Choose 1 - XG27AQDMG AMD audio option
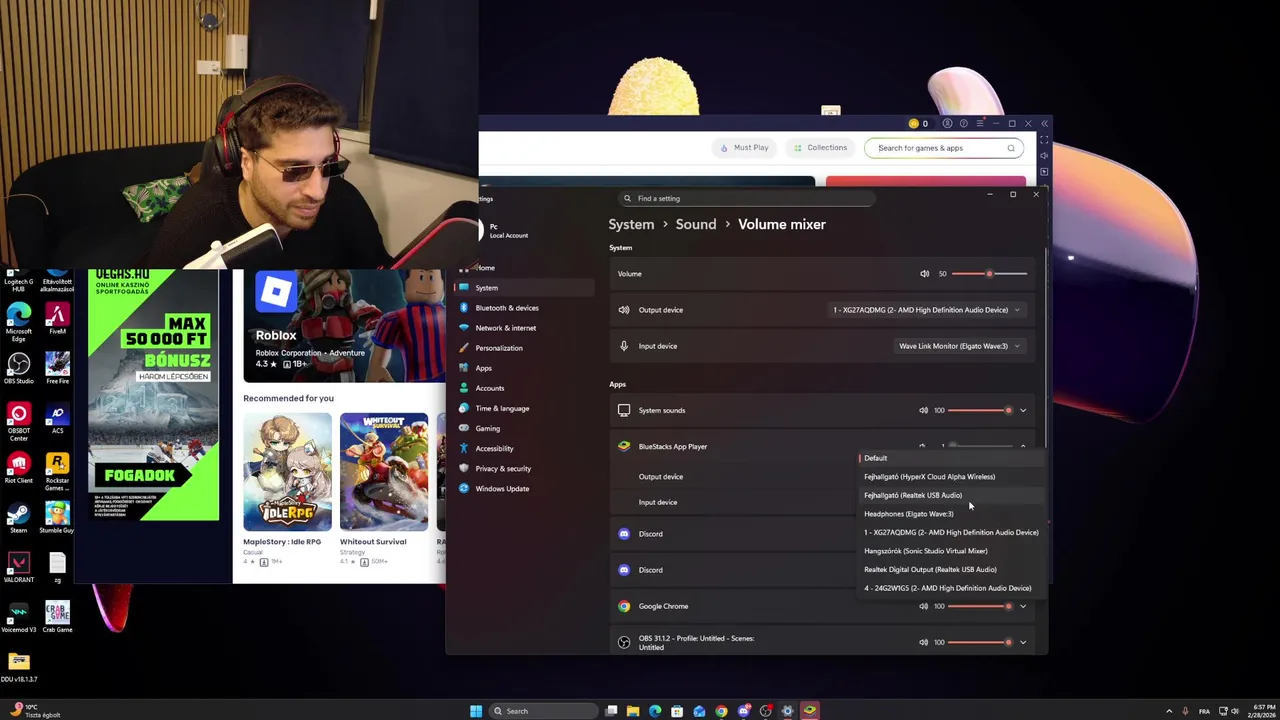Screen dimensions: 1280x720 tap(950, 532)
